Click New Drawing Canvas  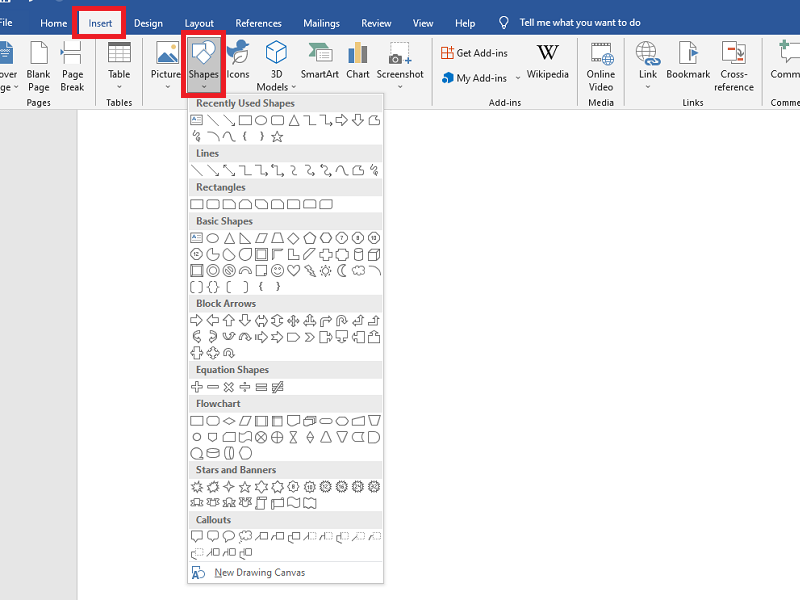259,573
